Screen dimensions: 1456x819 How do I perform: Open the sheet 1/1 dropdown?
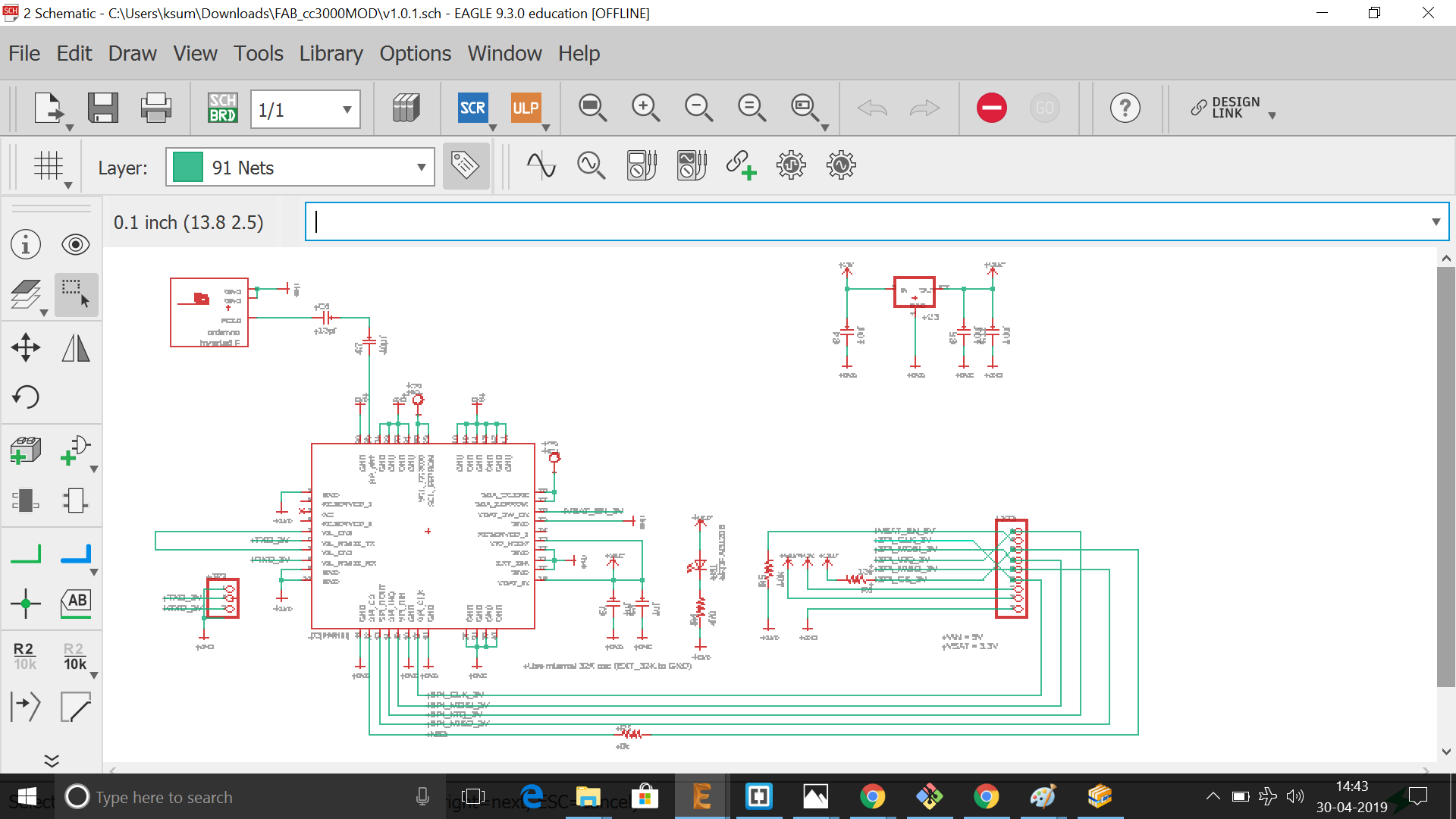click(x=347, y=109)
